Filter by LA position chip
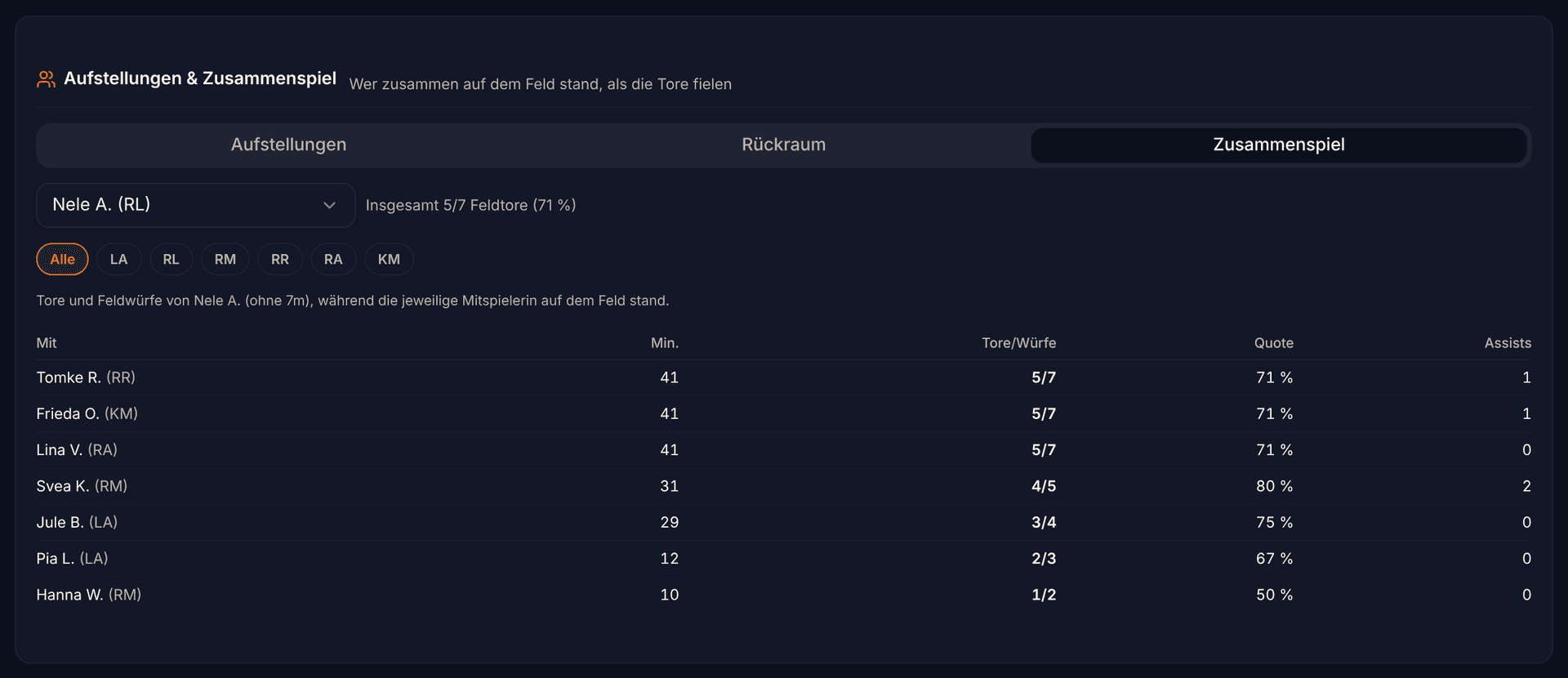 click(x=119, y=259)
